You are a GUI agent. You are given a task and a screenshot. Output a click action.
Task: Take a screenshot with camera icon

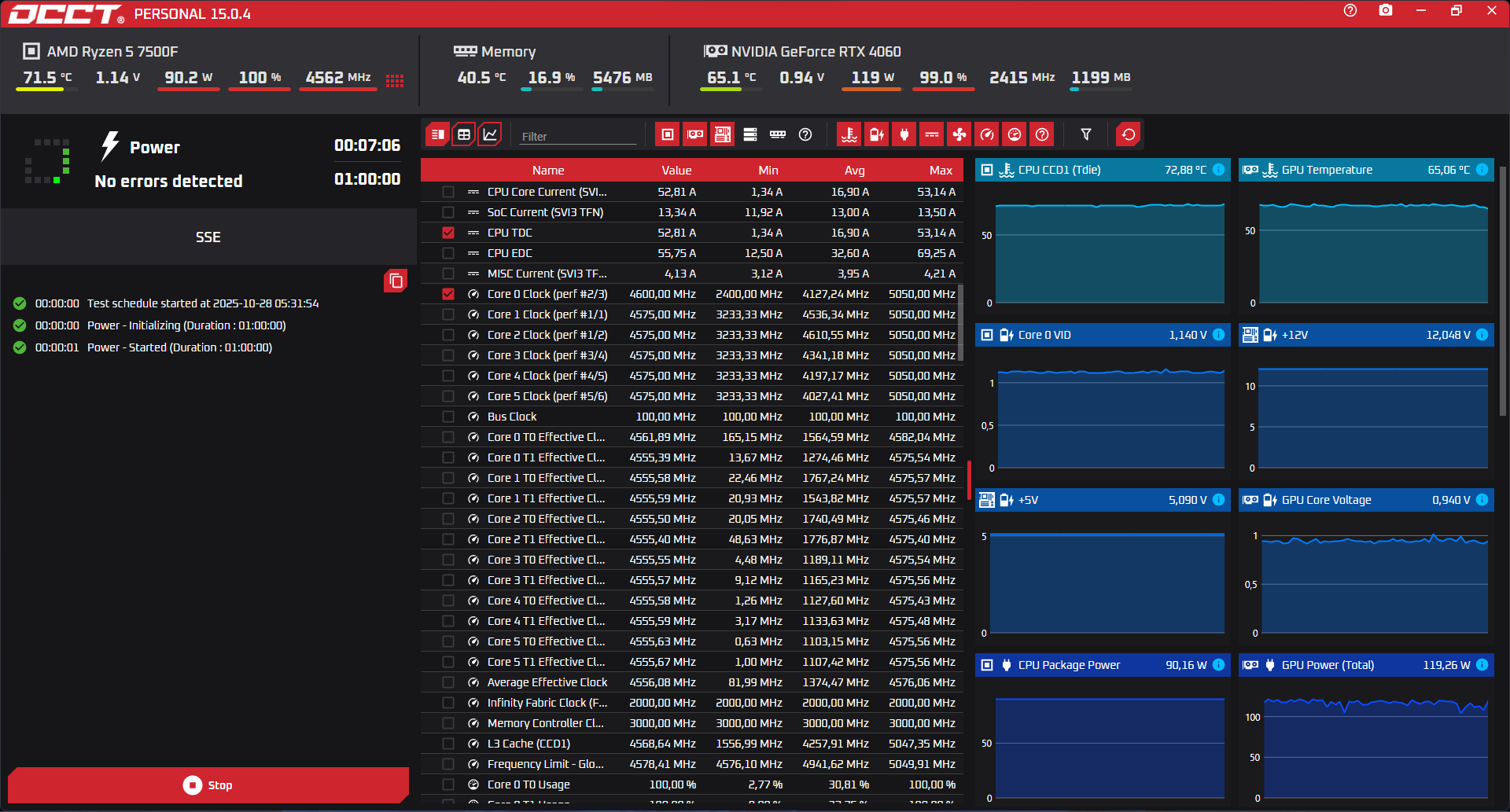[1386, 11]
